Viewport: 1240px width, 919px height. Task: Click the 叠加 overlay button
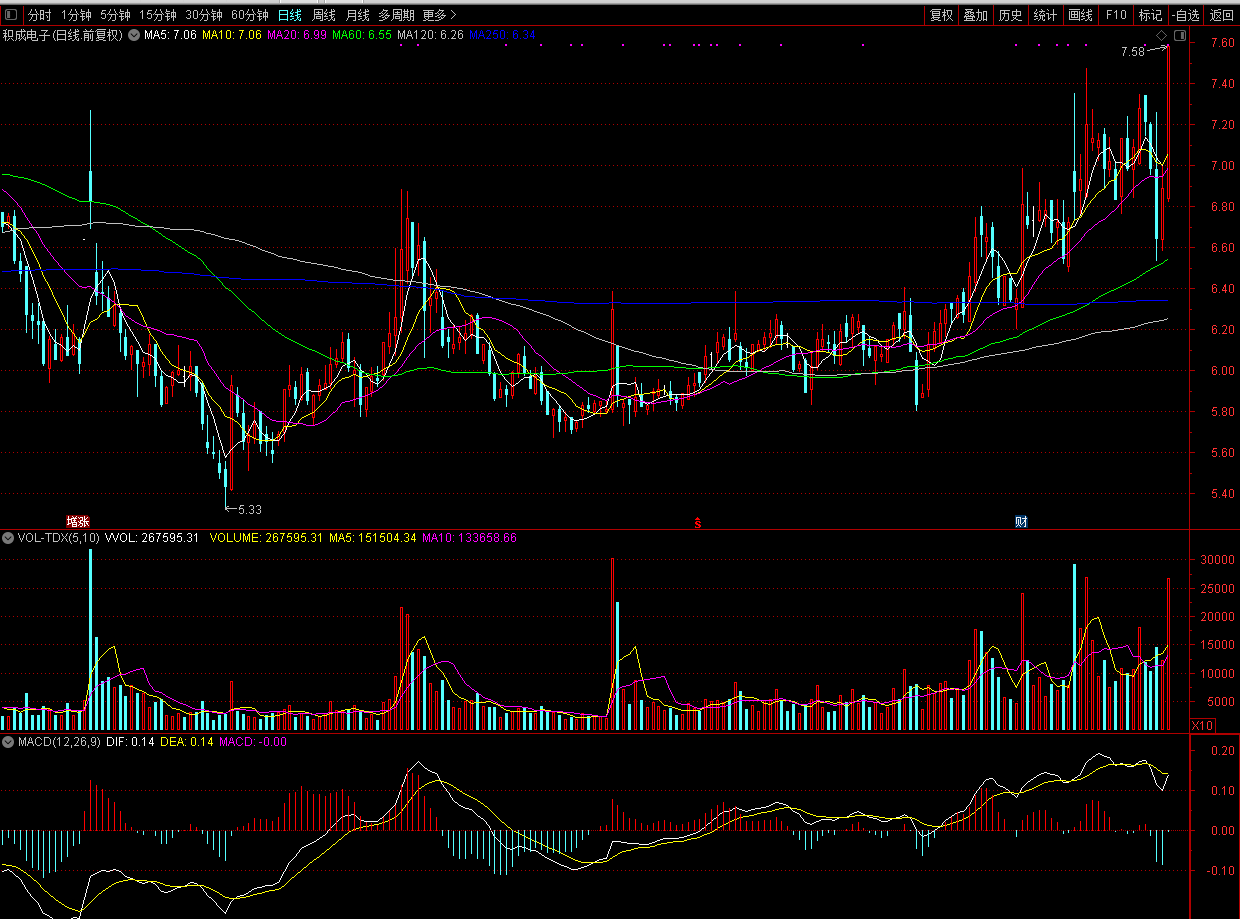tap(975, 15)
